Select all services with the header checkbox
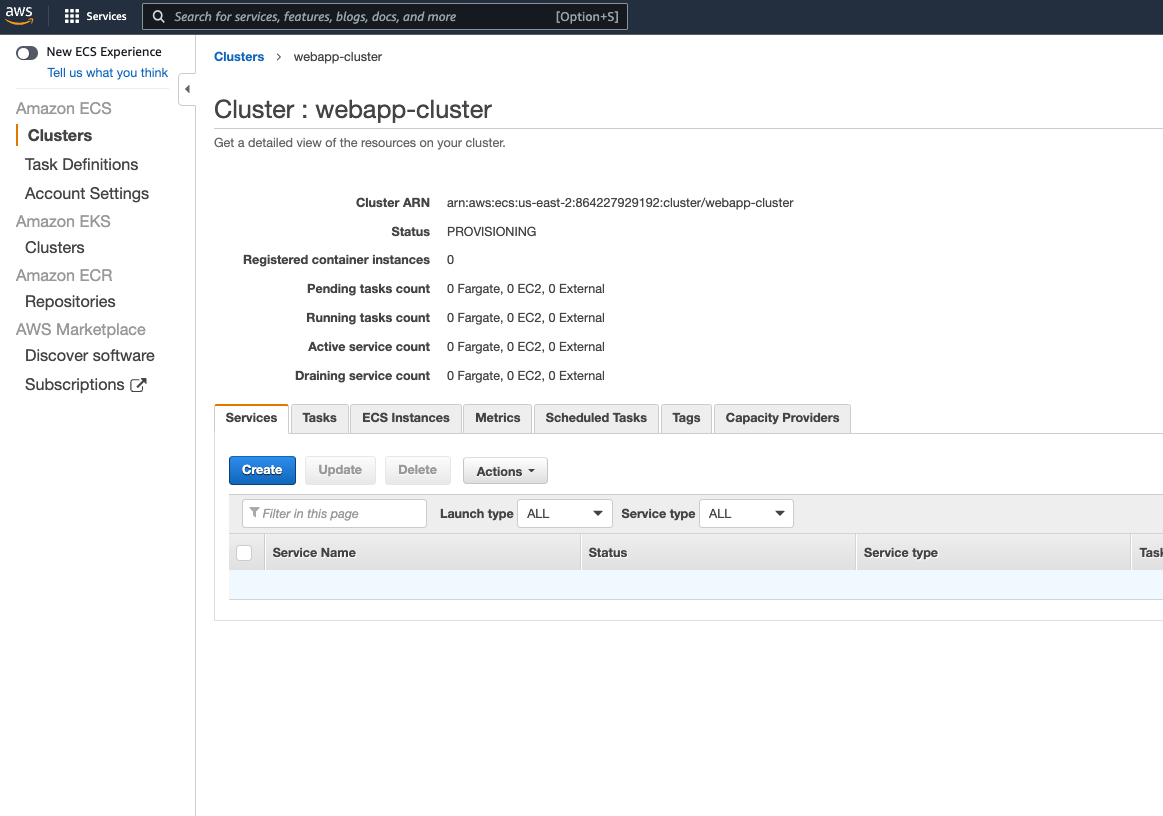This screenshot has width=1163, height=816. pyautogui.click(x=245, y=552)
